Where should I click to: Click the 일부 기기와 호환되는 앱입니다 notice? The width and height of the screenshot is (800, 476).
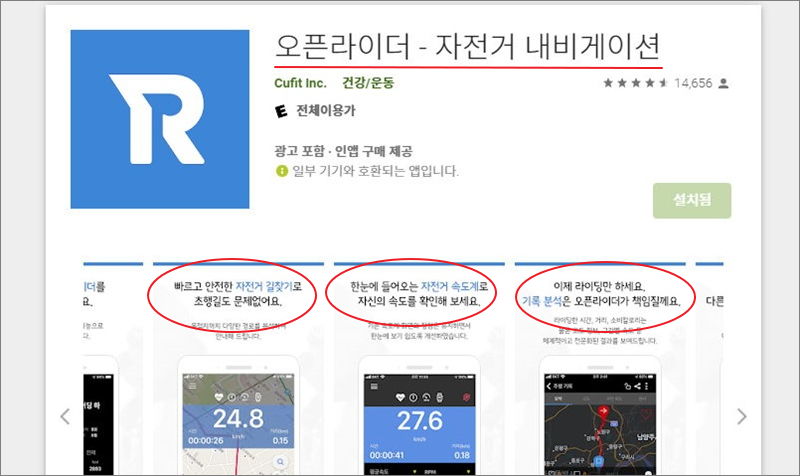point(375,171)
